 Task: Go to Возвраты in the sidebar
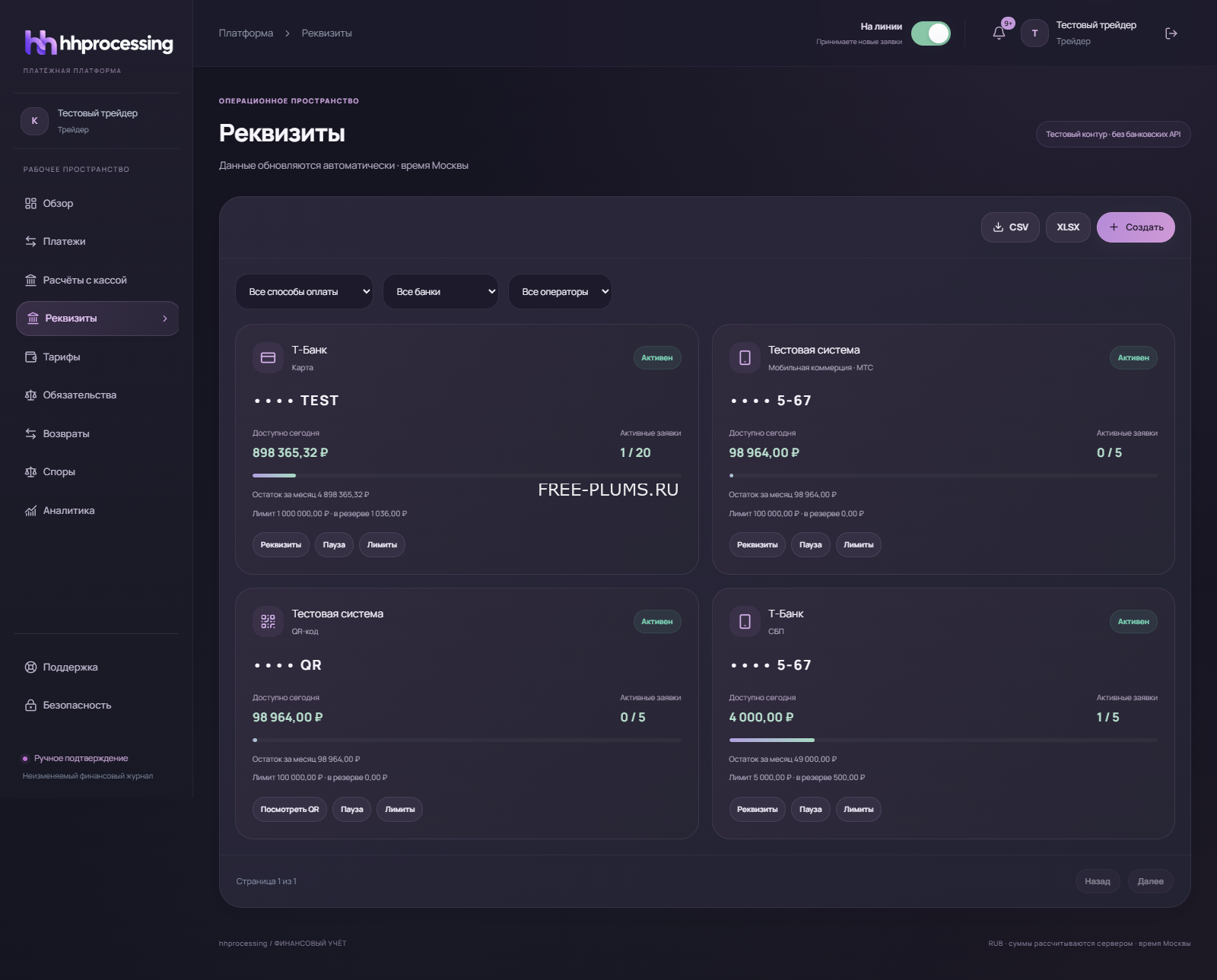coord(97,434)
